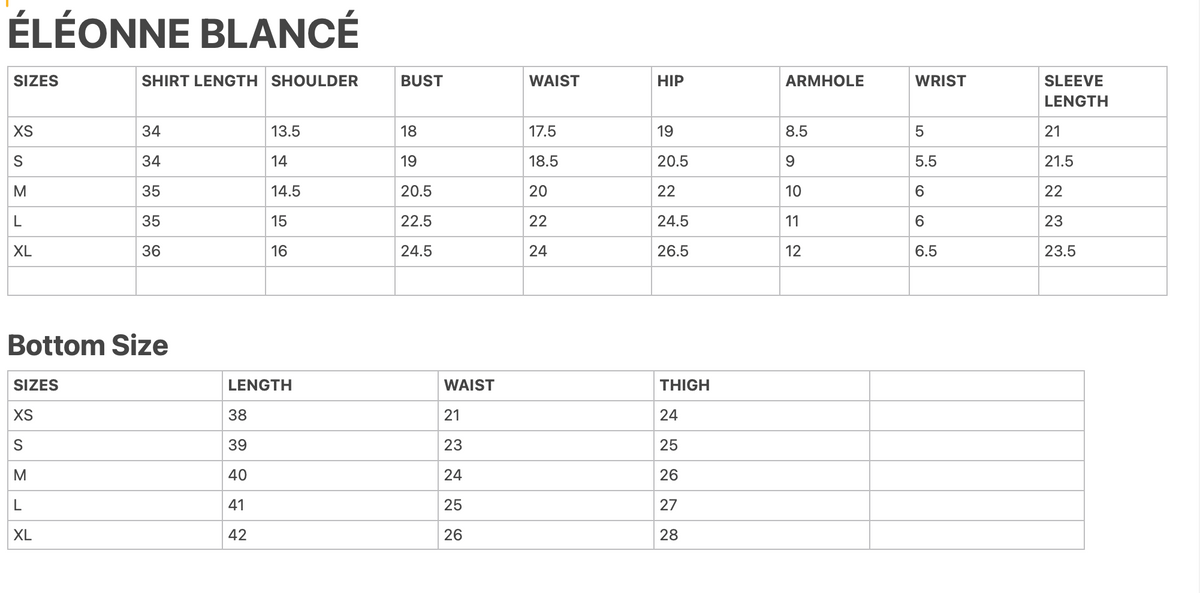Screen dimensions: 1200x593
Task: Click the thigh value 28
Action: point(669,535)
